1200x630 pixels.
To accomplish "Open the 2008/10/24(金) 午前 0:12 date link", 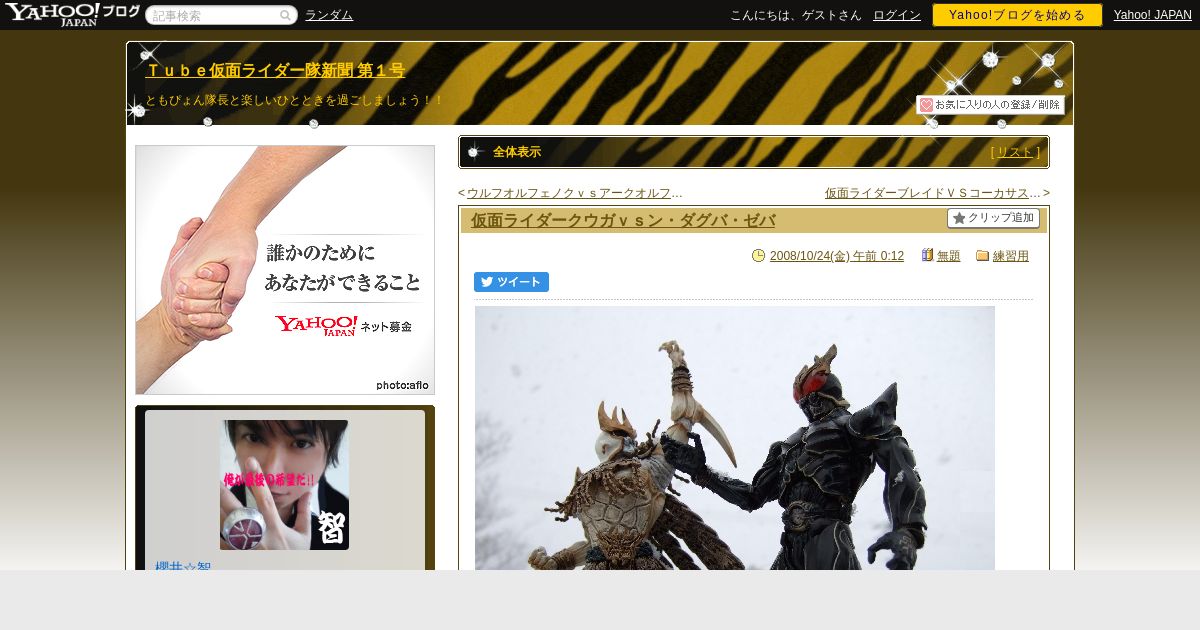I will tap(837, 256).
